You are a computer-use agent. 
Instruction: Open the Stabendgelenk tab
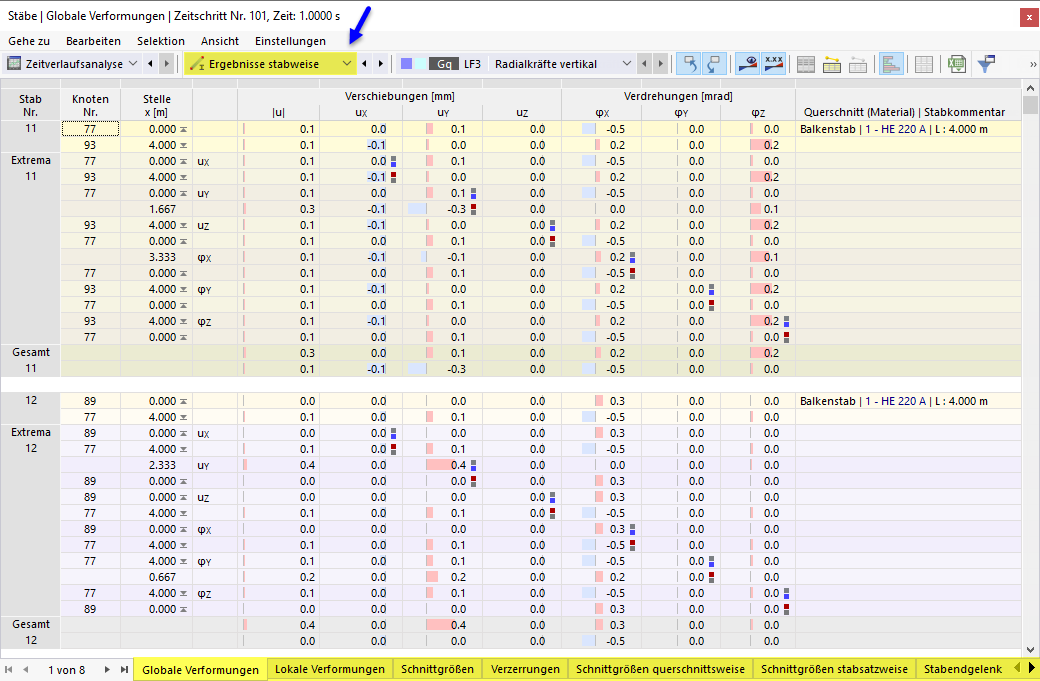click(962, 669)
